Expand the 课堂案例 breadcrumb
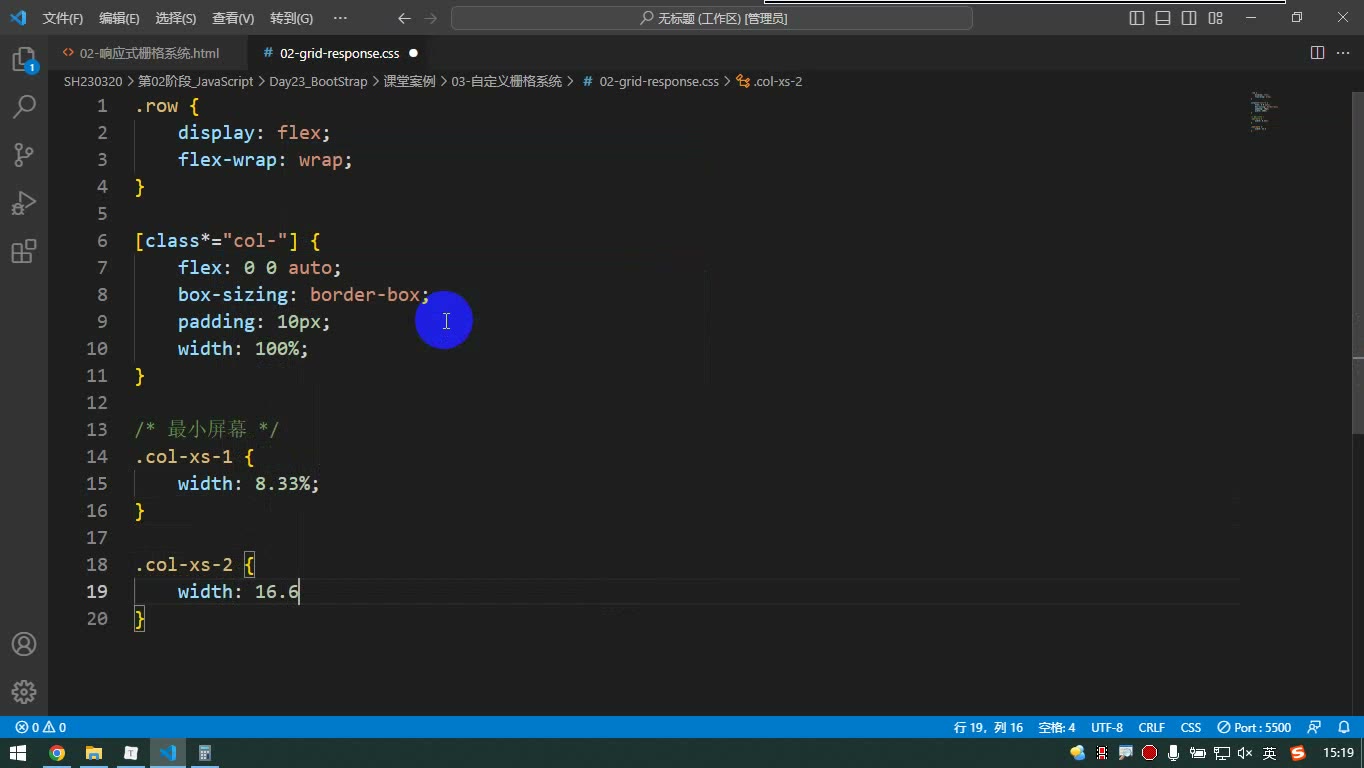 410,81
